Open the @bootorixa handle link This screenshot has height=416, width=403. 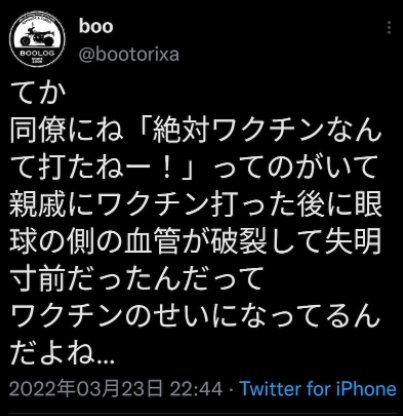(129, 54)
